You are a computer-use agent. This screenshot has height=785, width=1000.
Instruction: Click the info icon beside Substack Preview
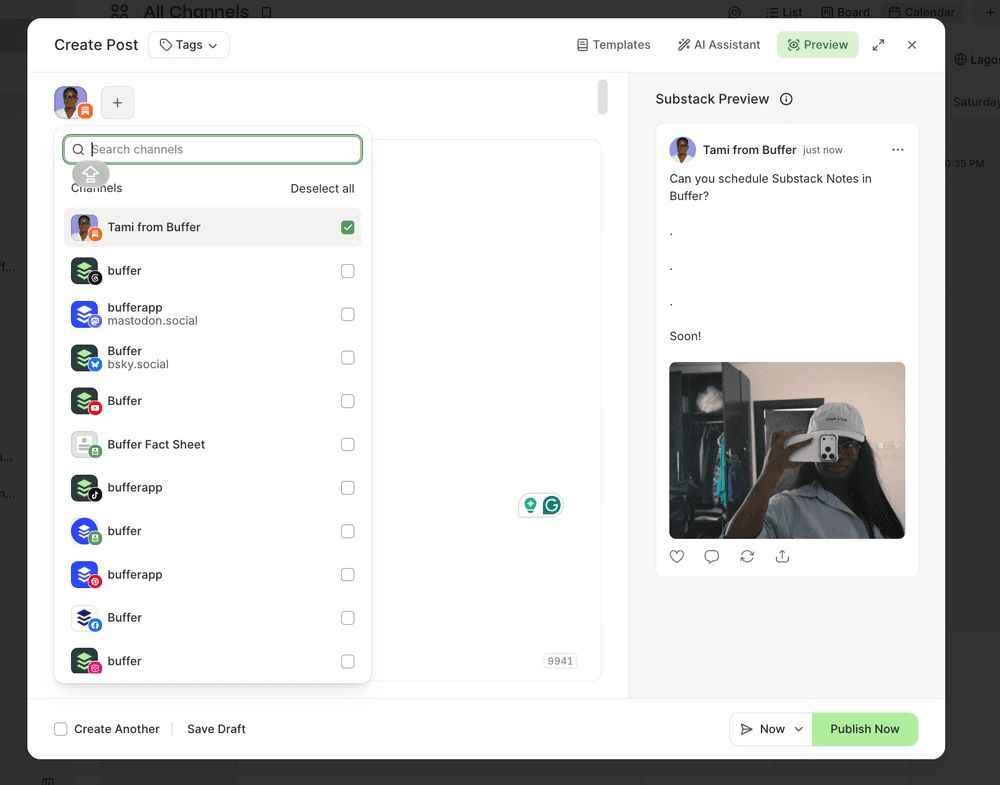(786, 99)
